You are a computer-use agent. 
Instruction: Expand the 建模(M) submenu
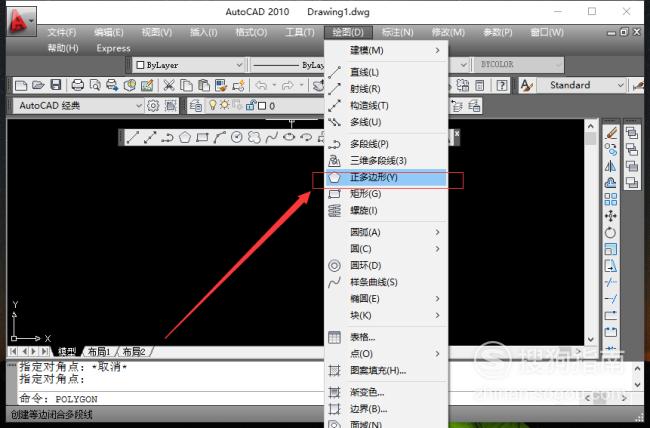tap(386, 50)
